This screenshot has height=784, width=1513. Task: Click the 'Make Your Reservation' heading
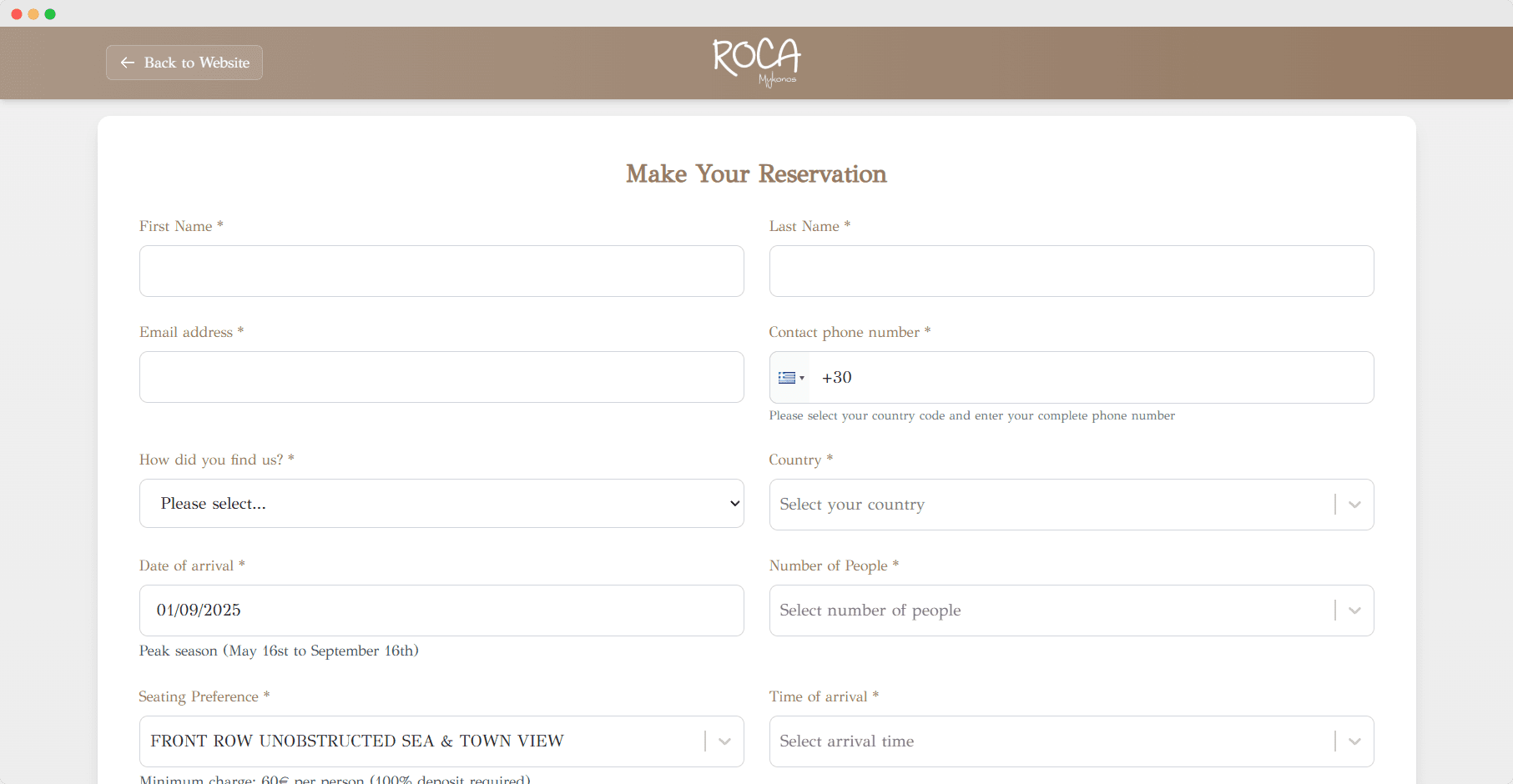click(x=756, y=173)
